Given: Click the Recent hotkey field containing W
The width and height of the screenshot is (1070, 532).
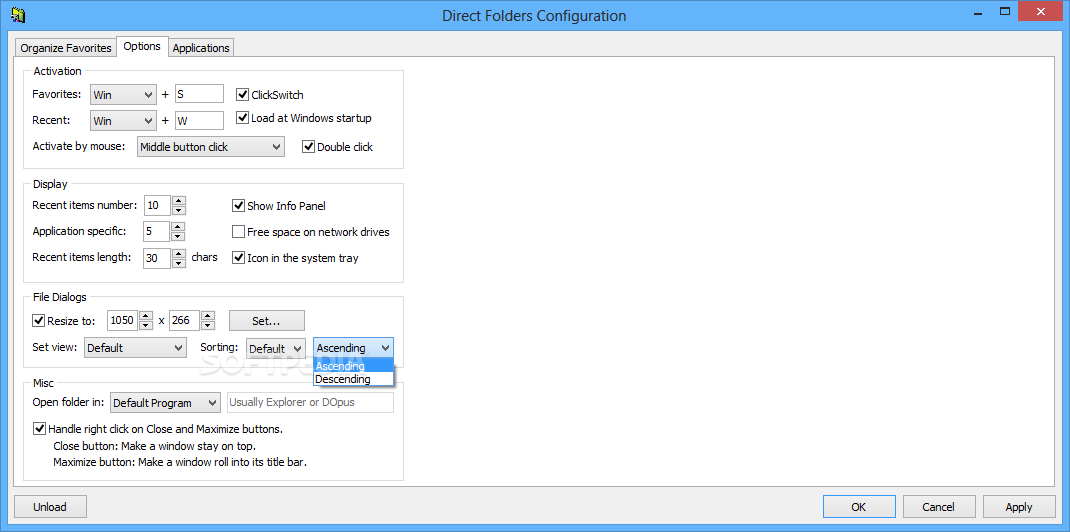Looking at the screenshot, I should coord(199,121).
